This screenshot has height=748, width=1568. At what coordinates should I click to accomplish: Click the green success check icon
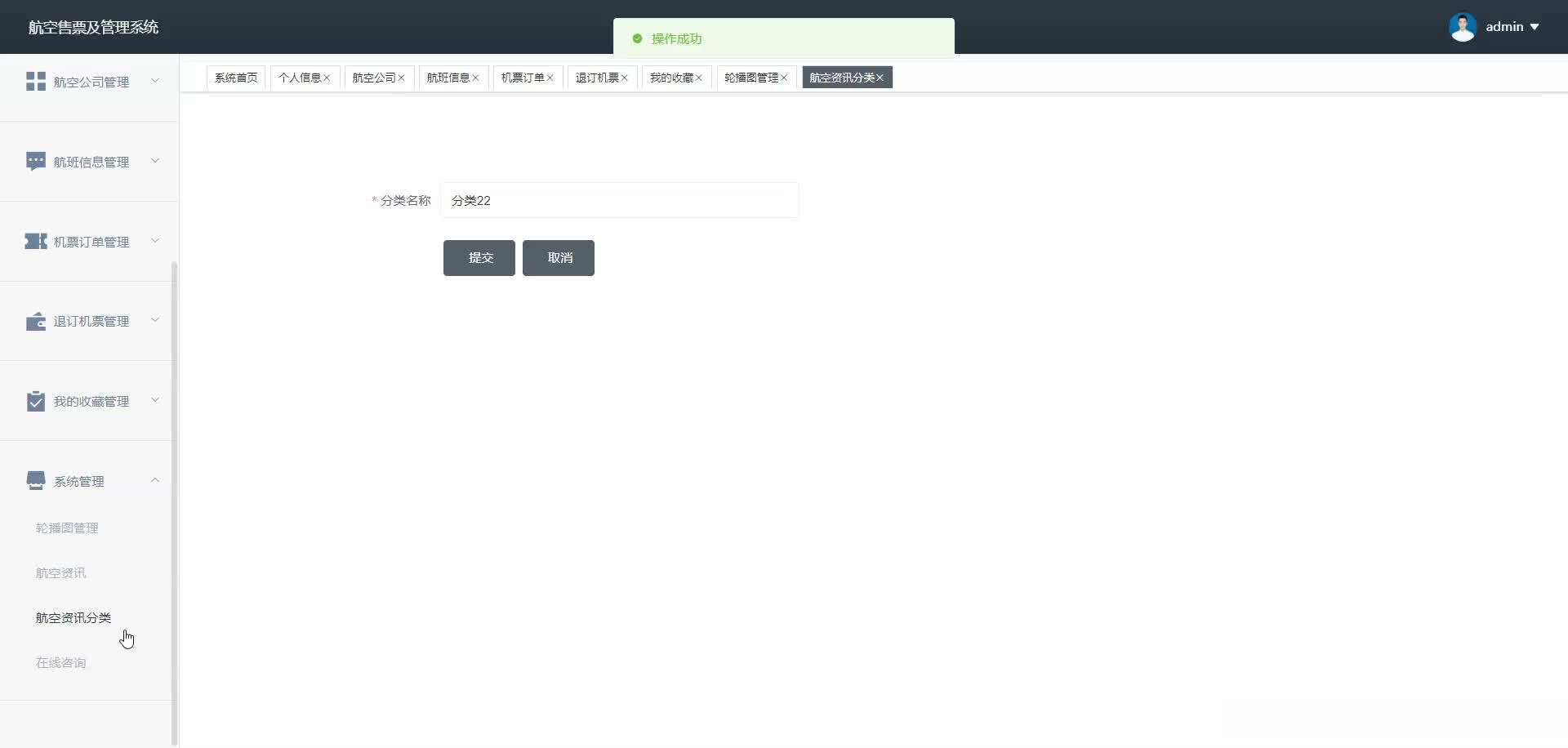pos(638,38)
